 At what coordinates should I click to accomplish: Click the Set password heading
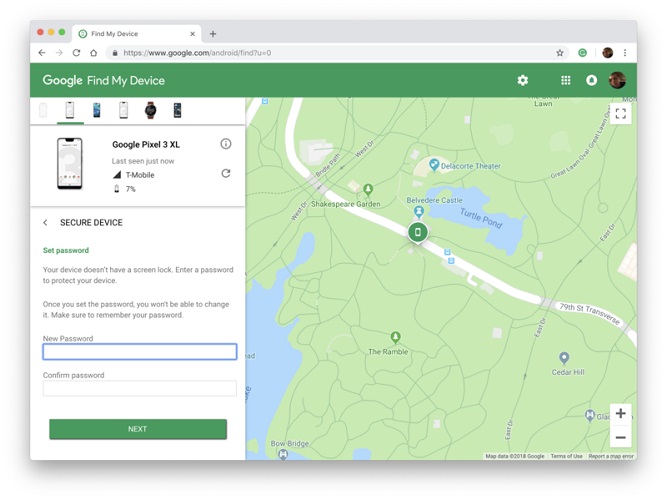66,250
